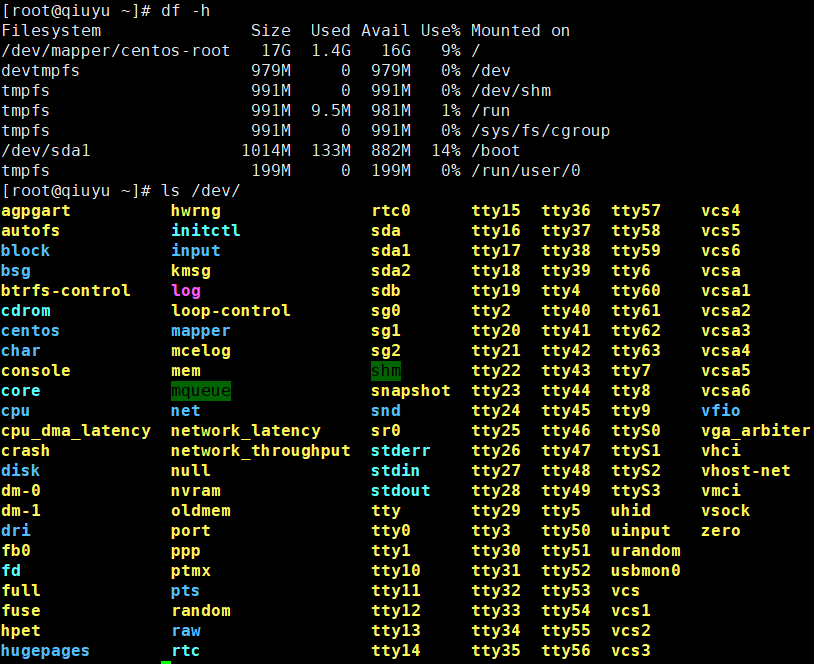Select the "agpgart" device entry
Image resolution: width=814 pixels, height=664 pixels.
click(36, 211)
